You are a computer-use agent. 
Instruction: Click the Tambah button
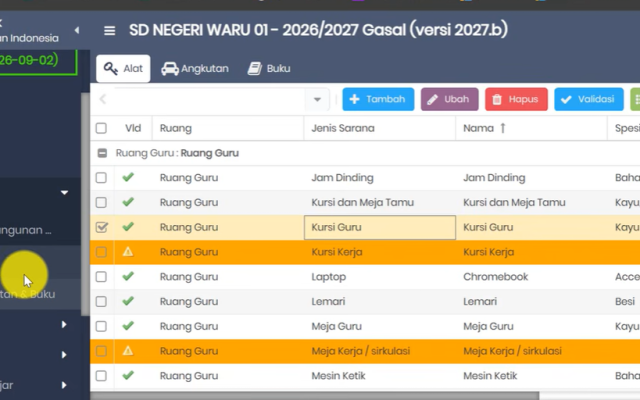(378, 99)
